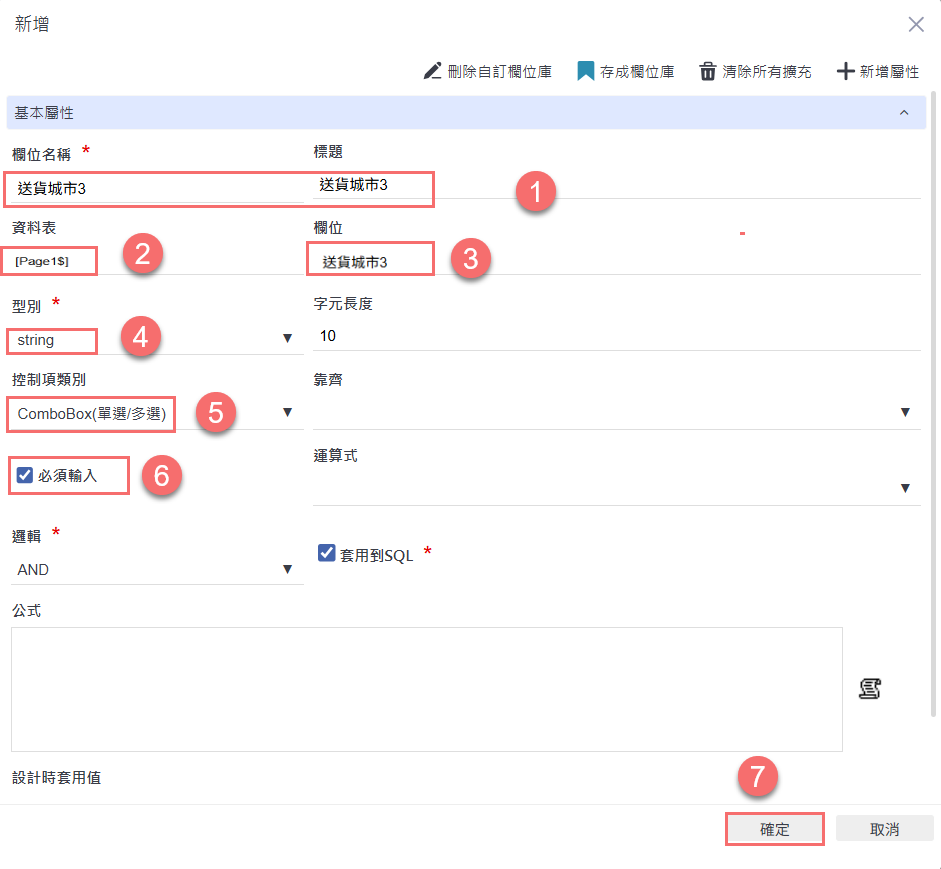Click the pencil icon for 刪除自訂欄位庫

pyautogui.click(x=432, y=71)
